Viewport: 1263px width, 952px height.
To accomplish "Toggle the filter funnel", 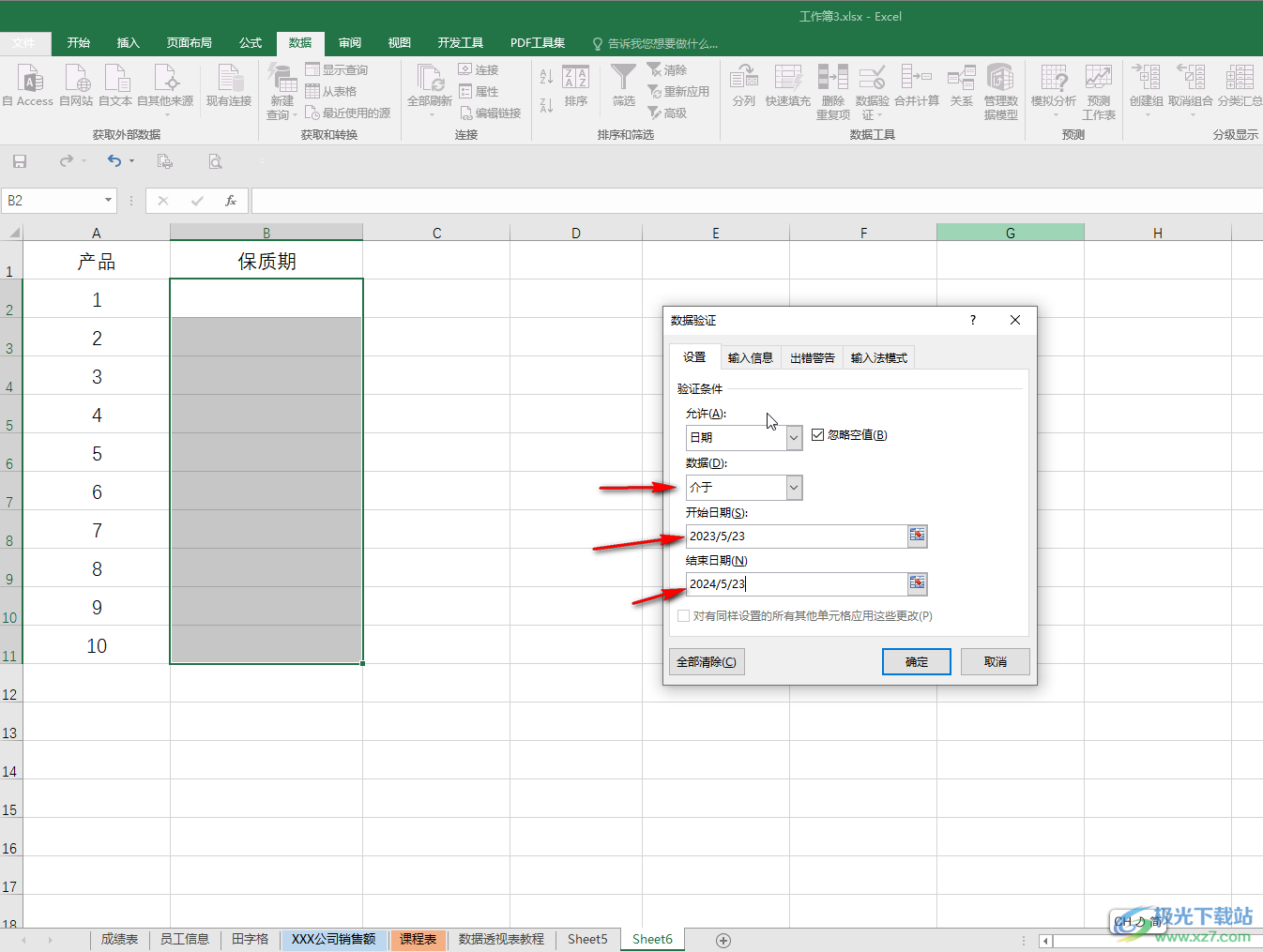I will coord(623,86).
